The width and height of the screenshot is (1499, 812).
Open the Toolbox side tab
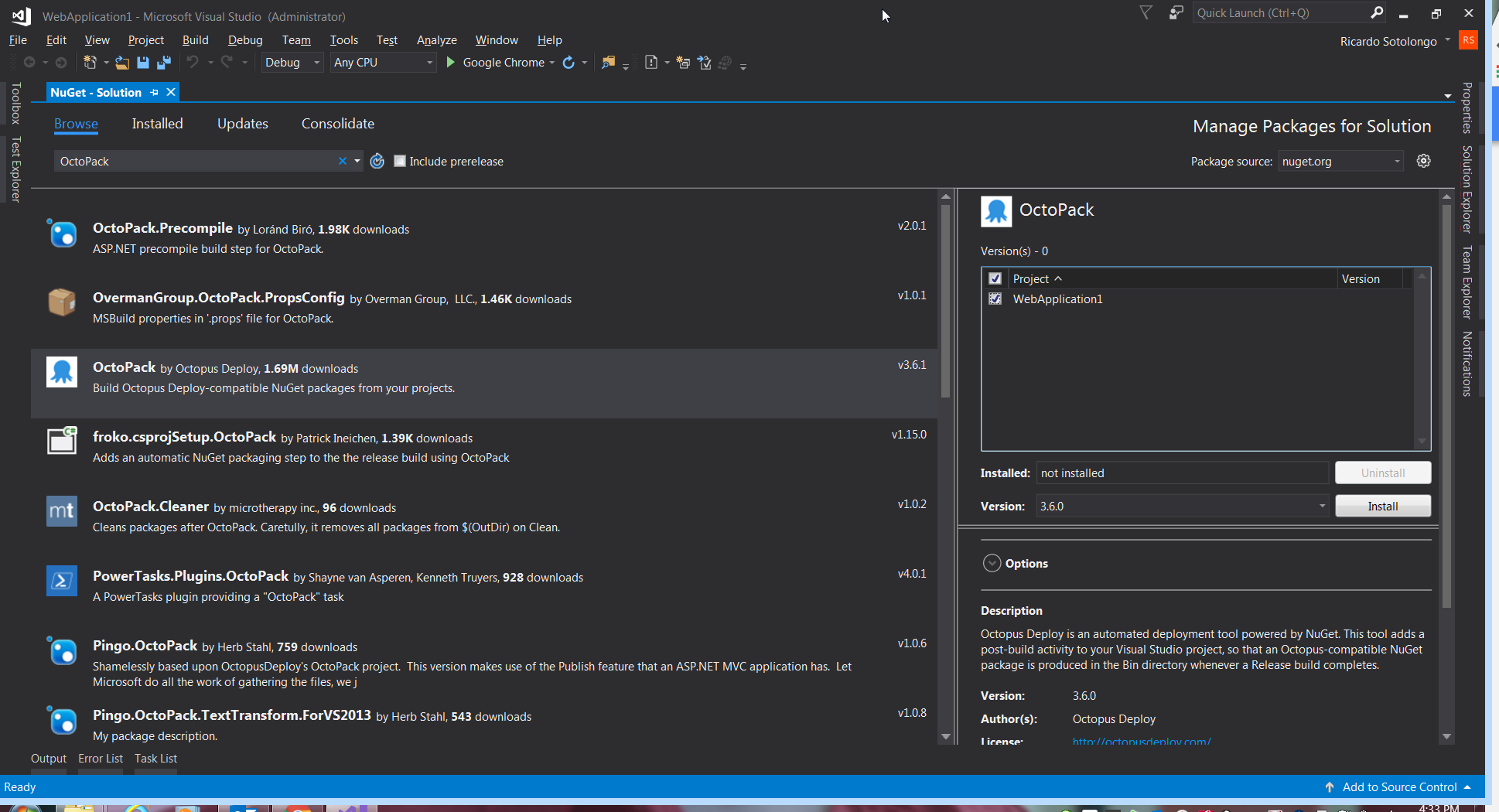coord(15,104)
